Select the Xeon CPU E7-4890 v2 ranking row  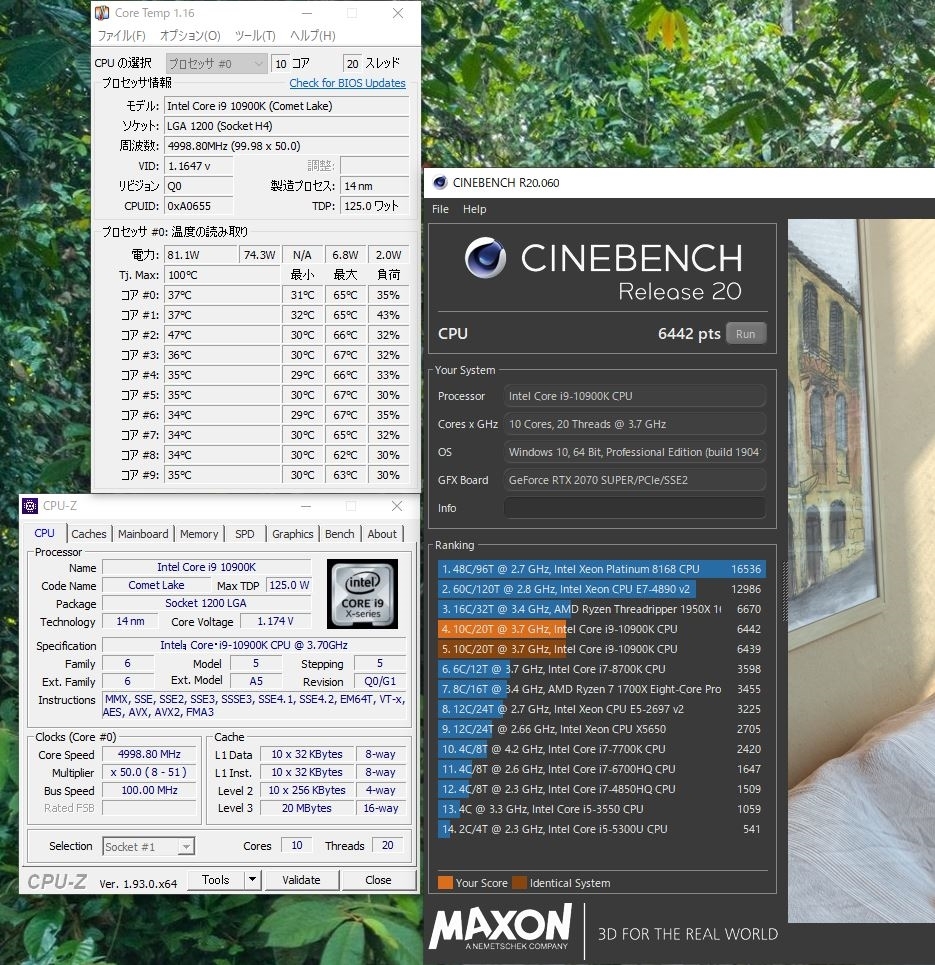601,589
